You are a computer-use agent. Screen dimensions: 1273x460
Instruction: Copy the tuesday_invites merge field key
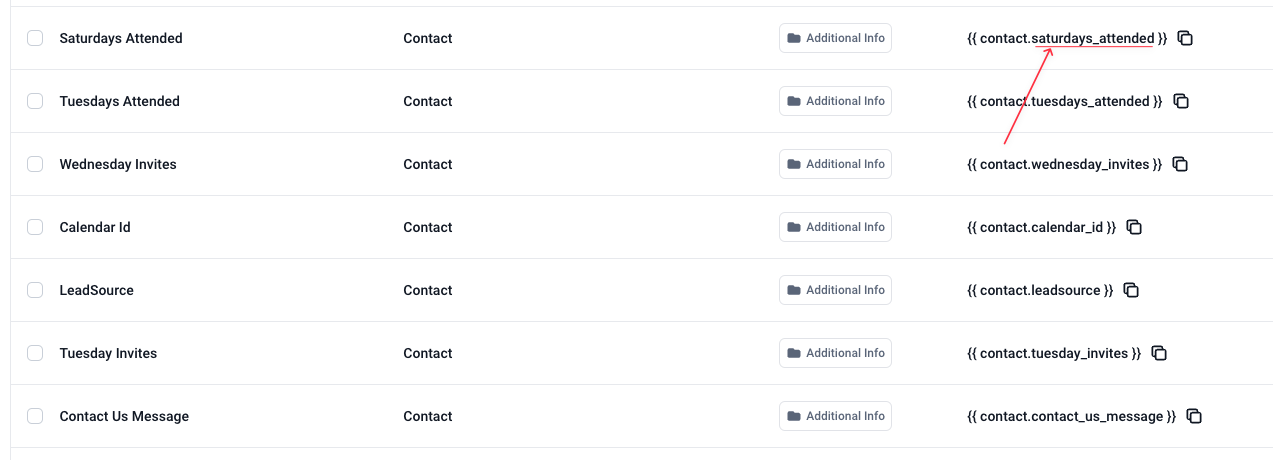point(1159,353)
